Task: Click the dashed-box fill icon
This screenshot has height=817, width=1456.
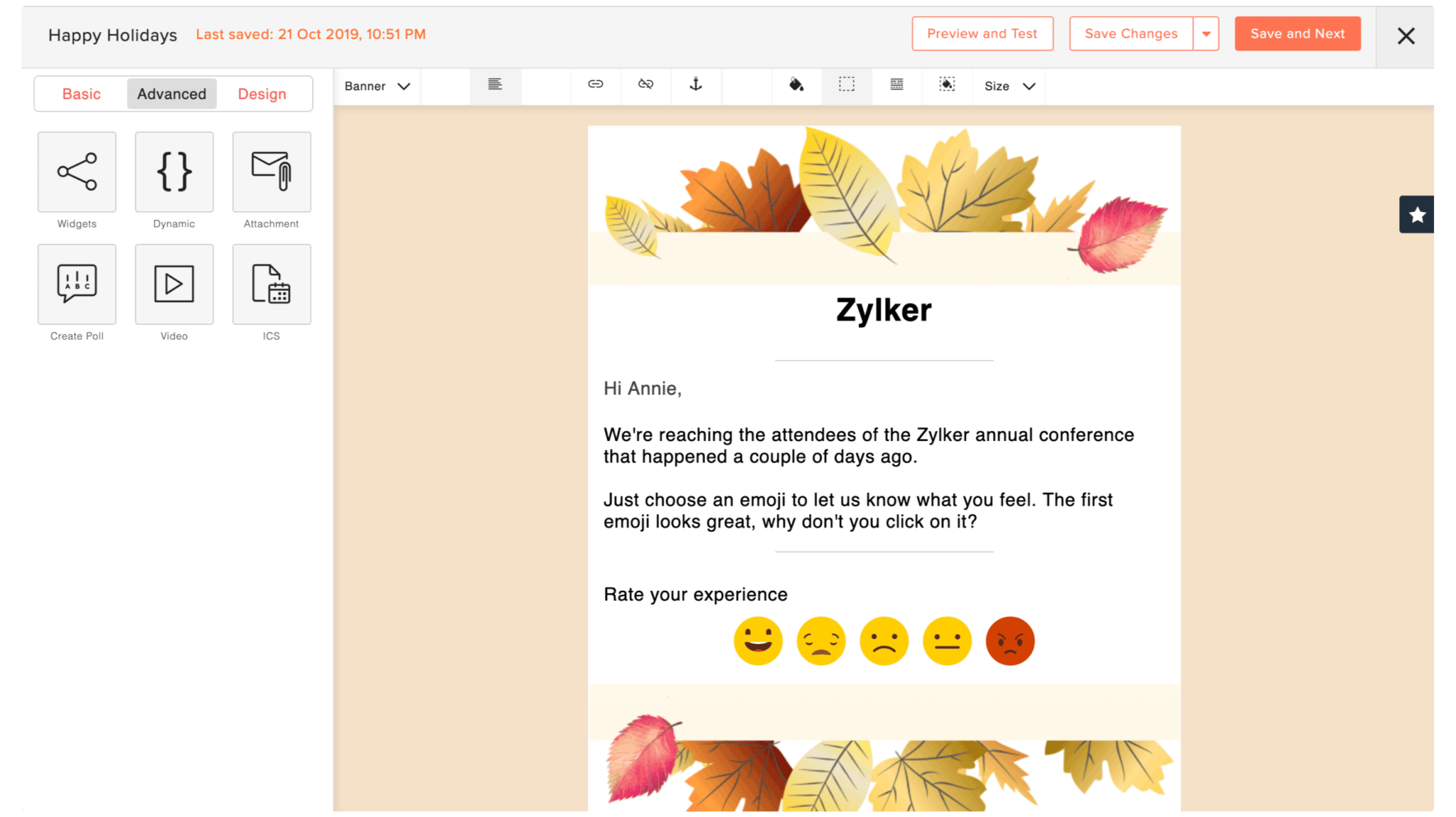Action: pyautogui.click(x=947, y=85)
